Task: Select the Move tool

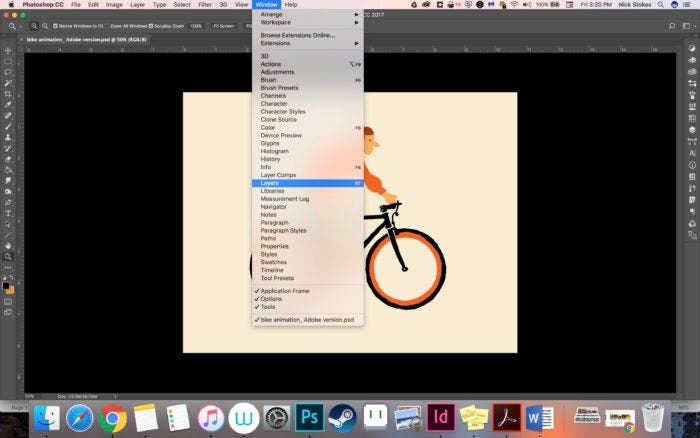Action: (8, 50)
